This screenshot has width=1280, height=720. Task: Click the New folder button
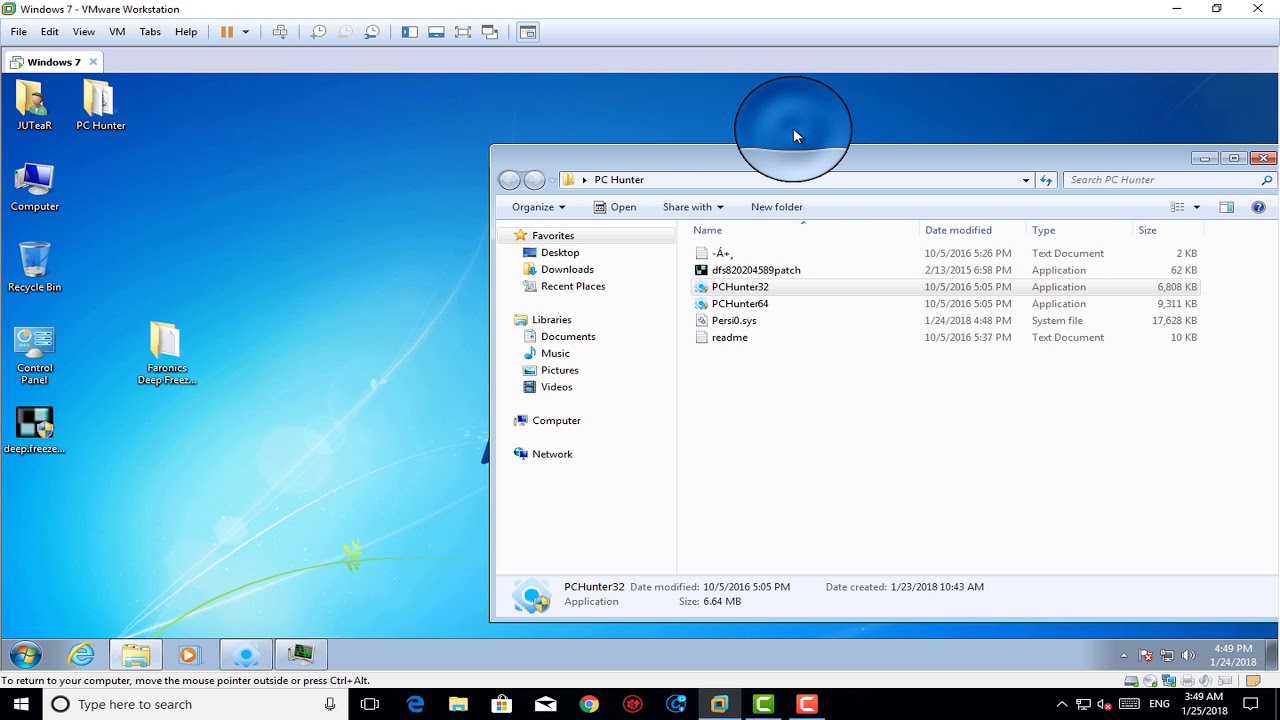(x=776, y=207)
